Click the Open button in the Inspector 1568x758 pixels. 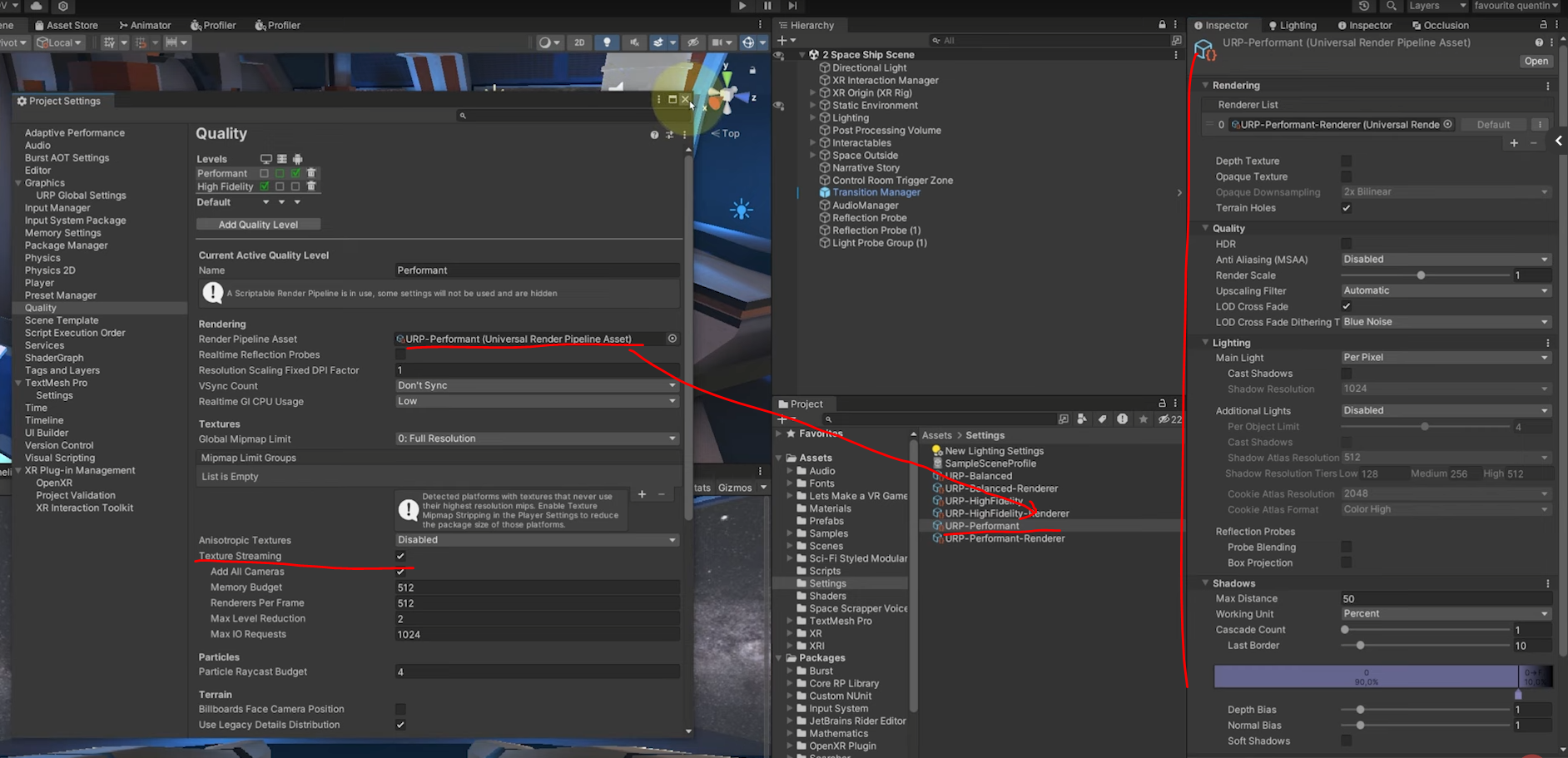(1536, 61)
